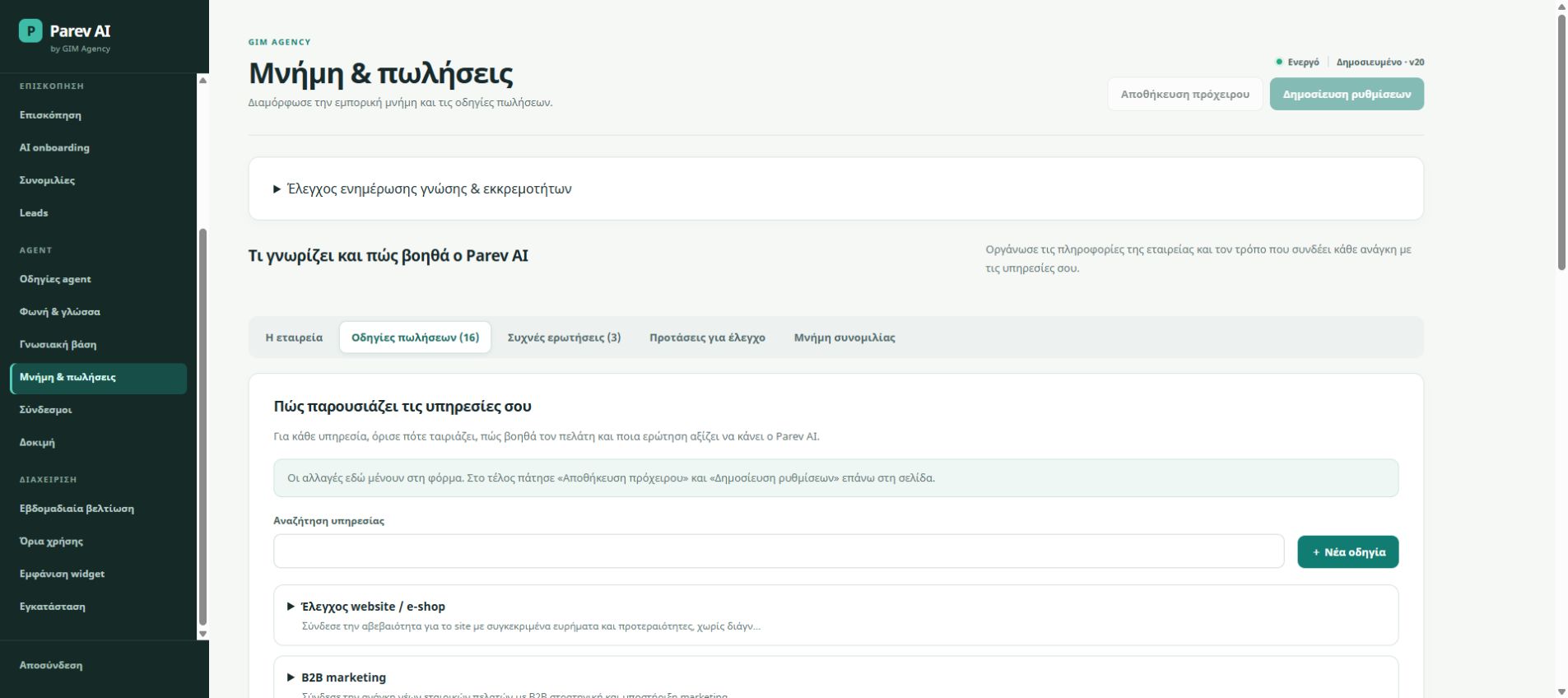Screen dimensions: 1568x698
Task: Click the Πώς παρουσιάζει τις υπηρεσίες σου heading
Action: point(402,407)
